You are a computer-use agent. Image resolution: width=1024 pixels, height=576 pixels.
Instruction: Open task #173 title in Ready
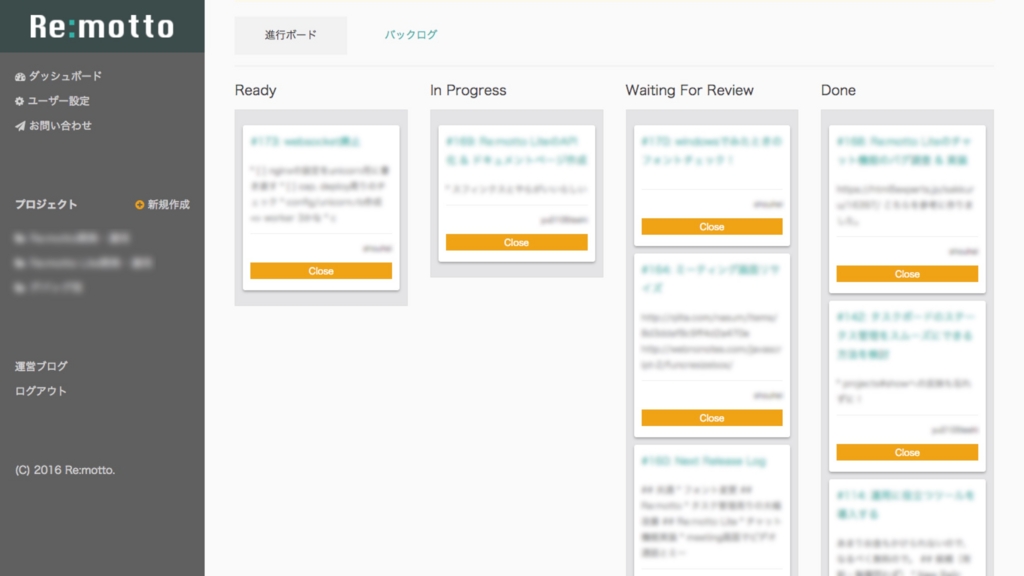pos(305,142)
